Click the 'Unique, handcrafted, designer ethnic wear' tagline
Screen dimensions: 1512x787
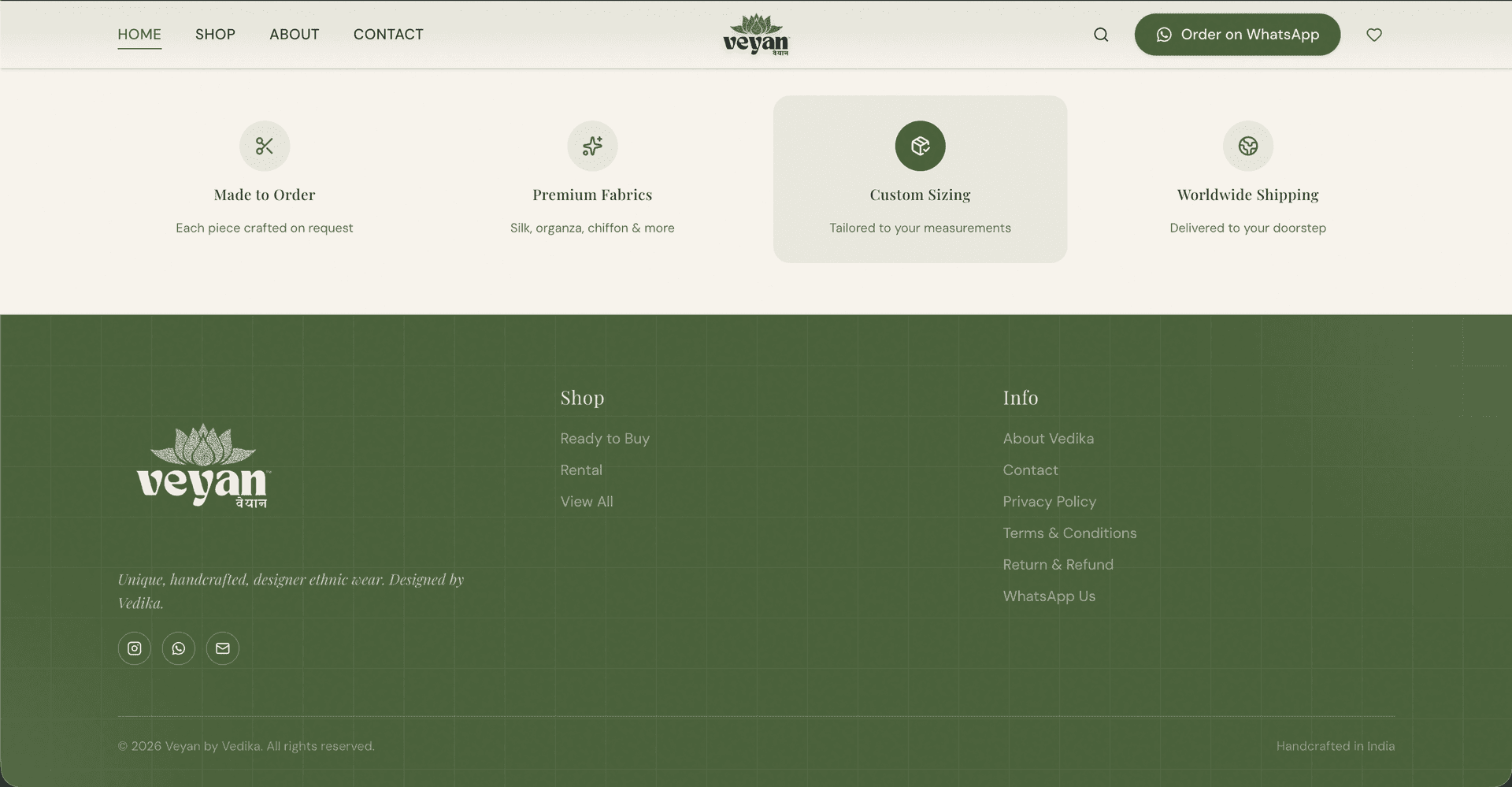291,591
